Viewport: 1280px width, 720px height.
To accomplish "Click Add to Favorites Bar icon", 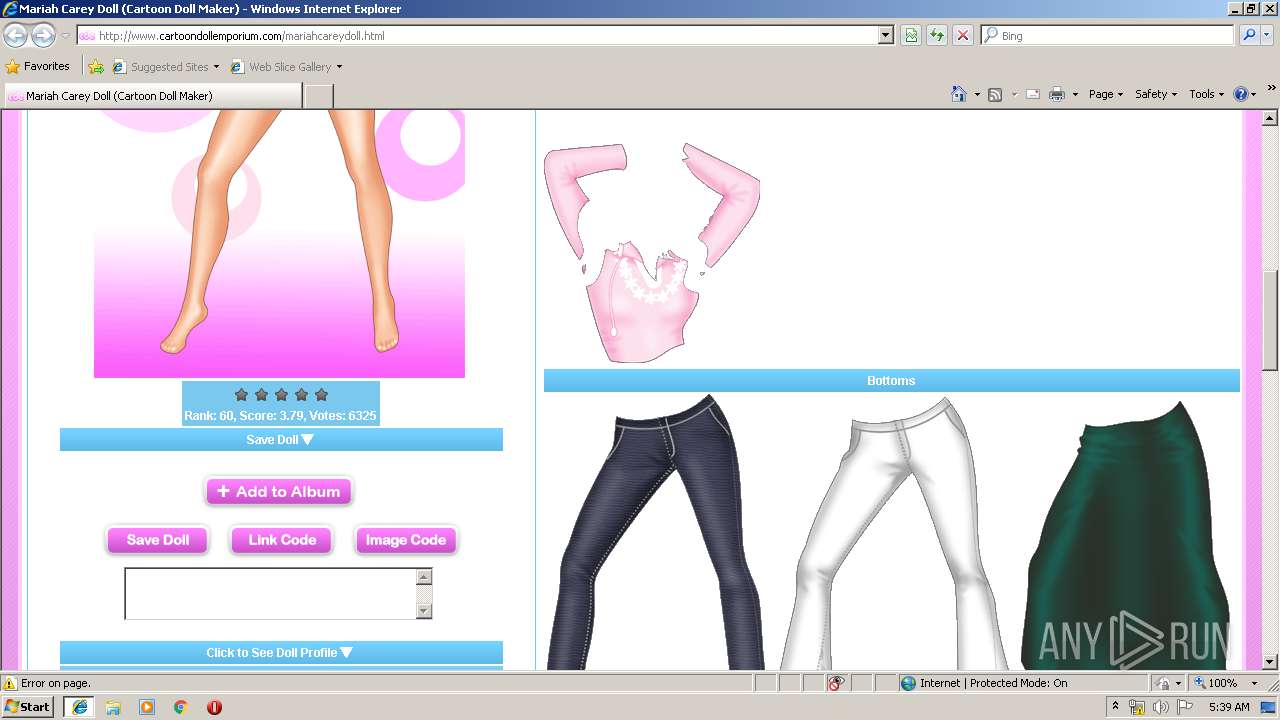I will (96, 67).
